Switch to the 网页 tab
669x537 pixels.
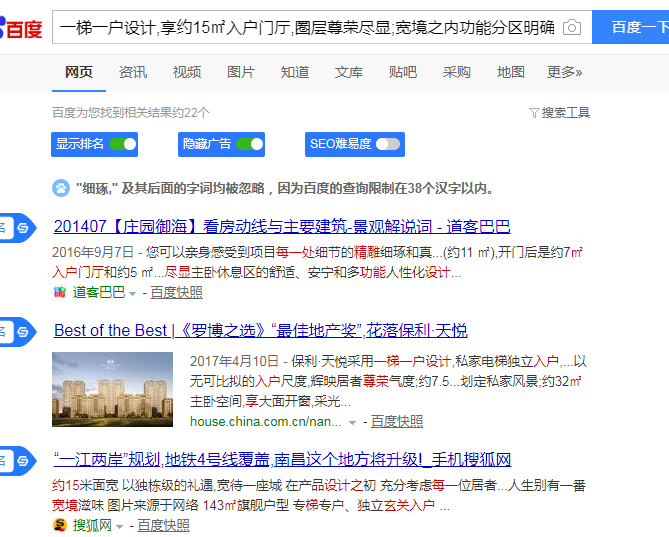(x=79, y=72)
